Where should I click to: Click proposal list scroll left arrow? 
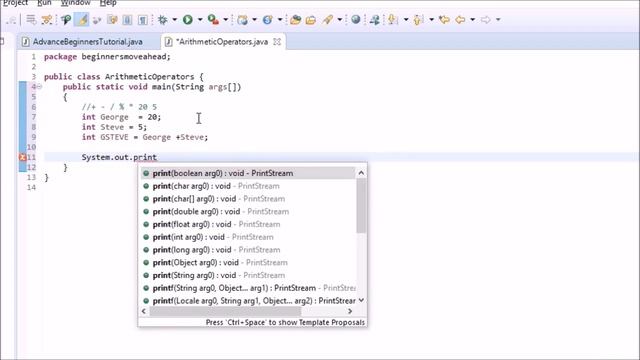pyautogui.click(x=144, y=311)
